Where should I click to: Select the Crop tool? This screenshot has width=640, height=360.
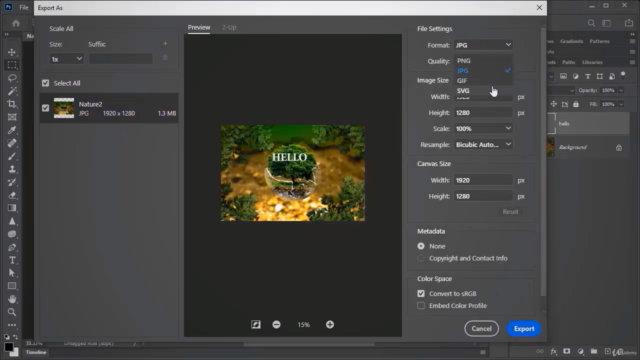point(12,104)
